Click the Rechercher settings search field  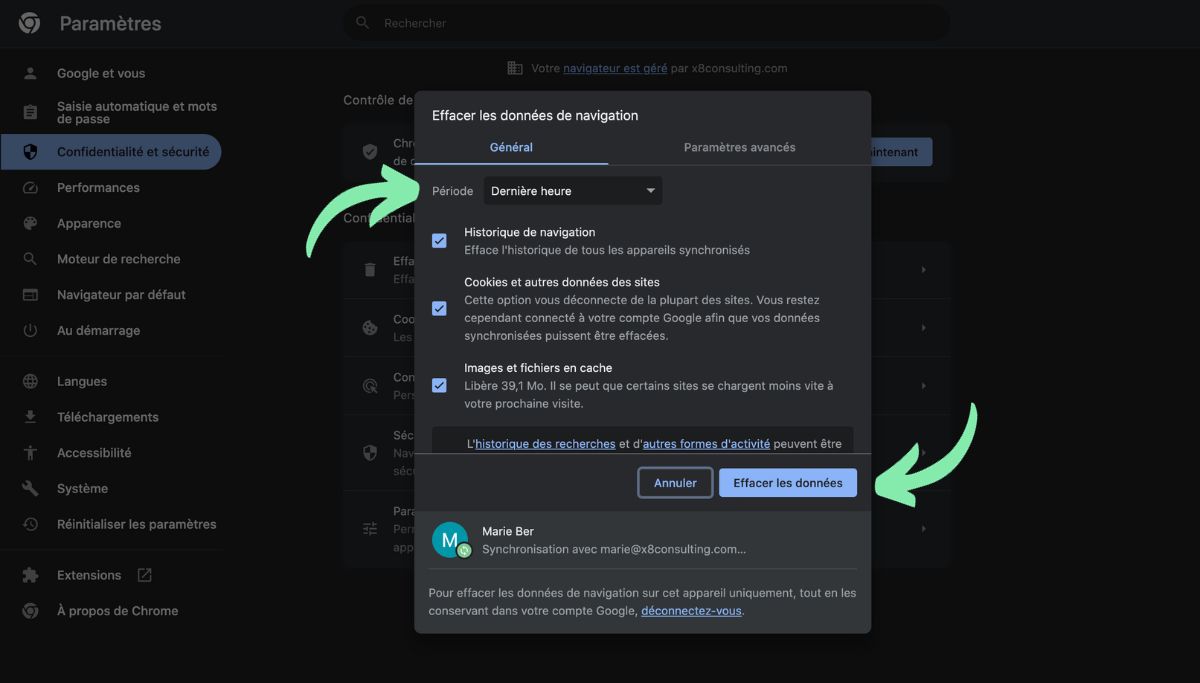647,22
